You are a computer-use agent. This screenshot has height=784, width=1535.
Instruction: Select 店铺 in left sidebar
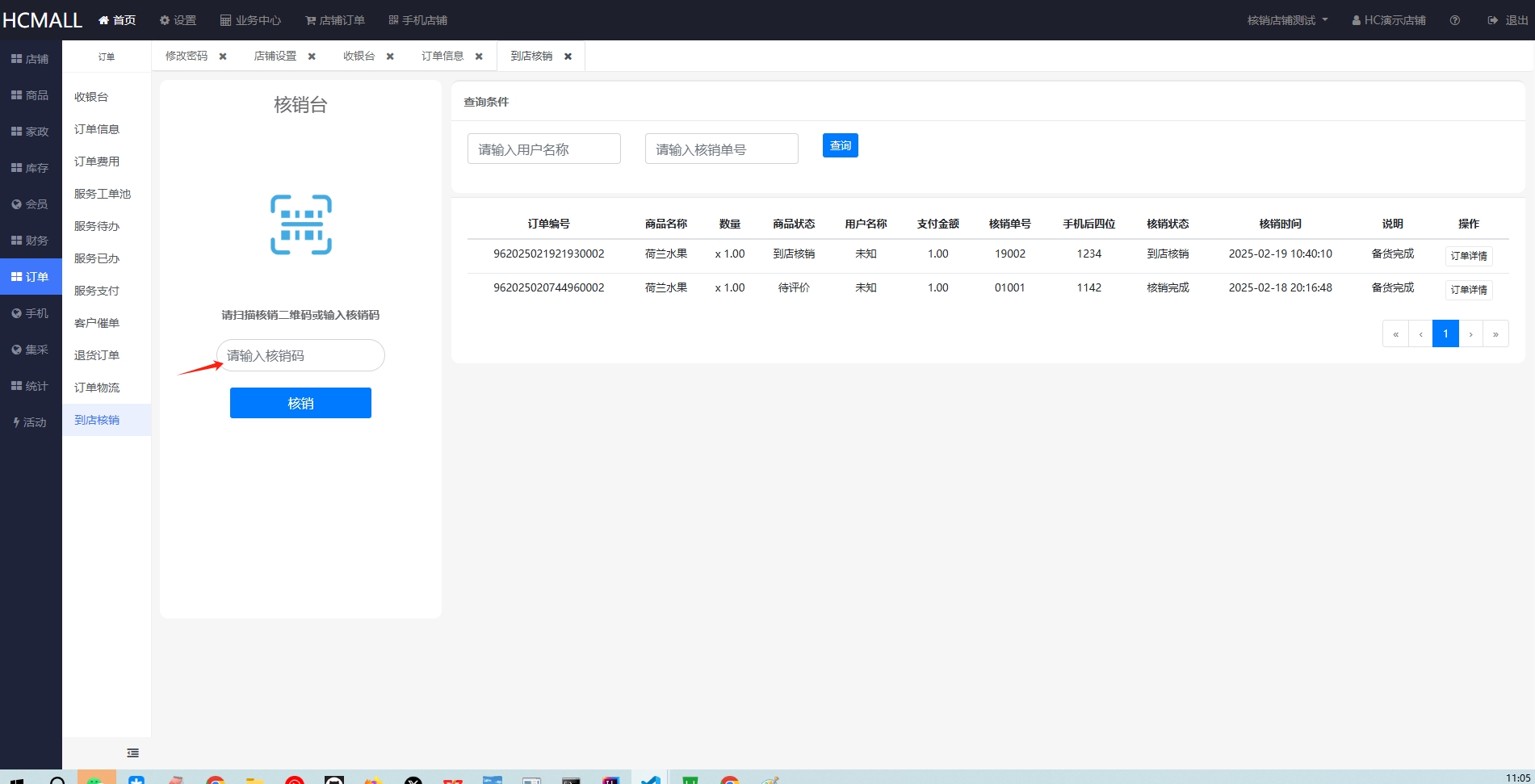[31, 59]
